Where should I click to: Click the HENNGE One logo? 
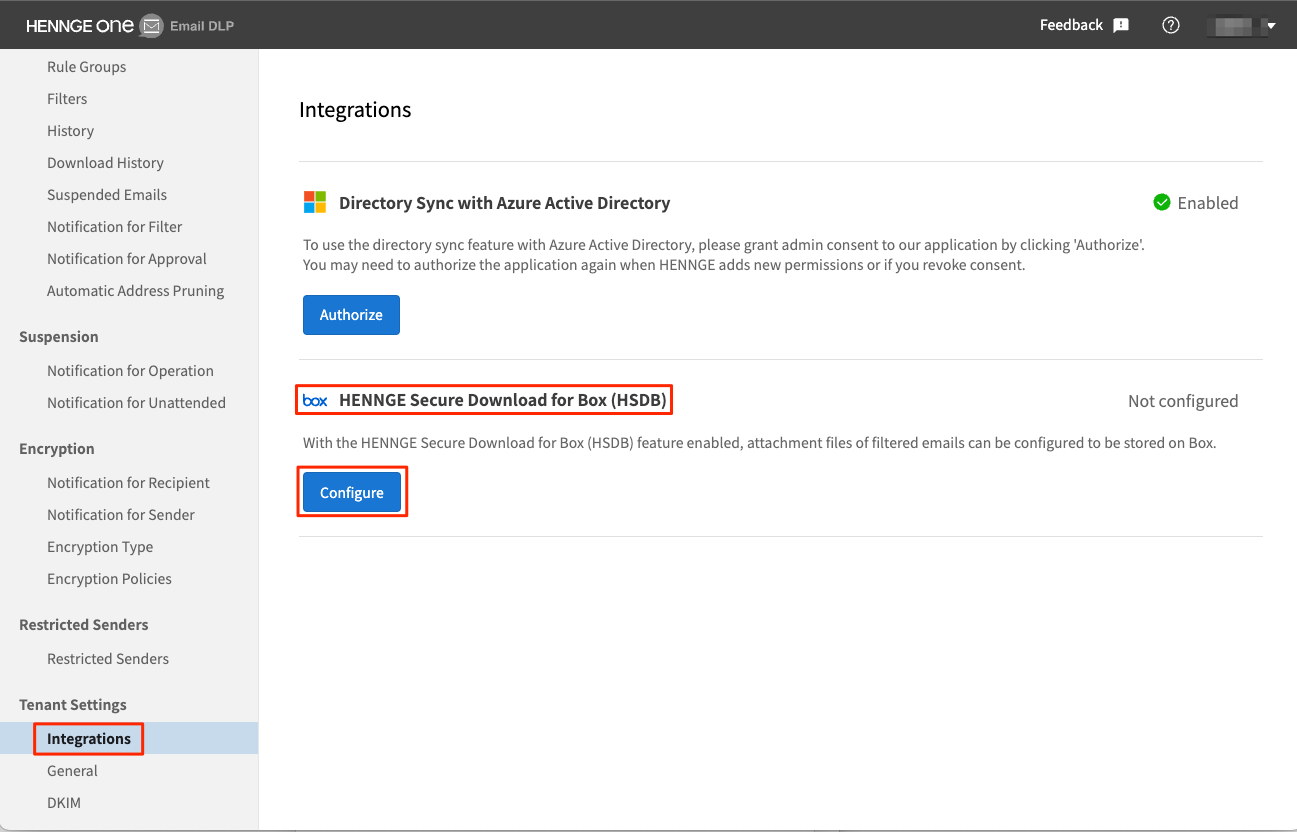[x=80, y=26]
